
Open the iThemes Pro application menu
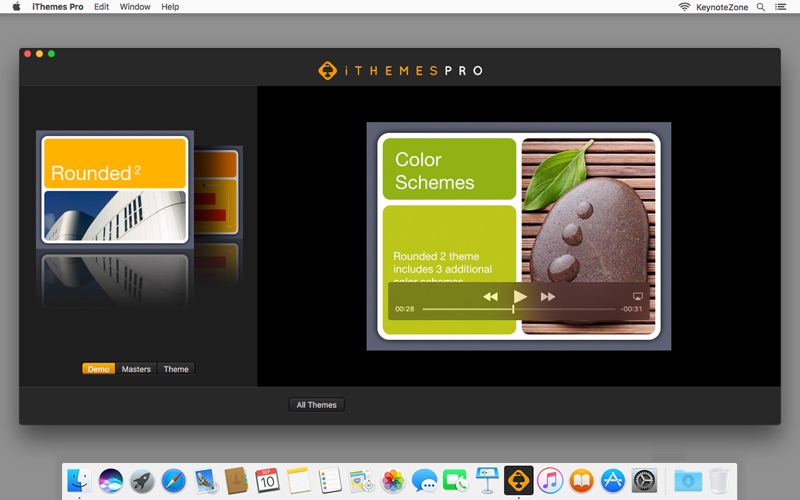pos(58,7)
